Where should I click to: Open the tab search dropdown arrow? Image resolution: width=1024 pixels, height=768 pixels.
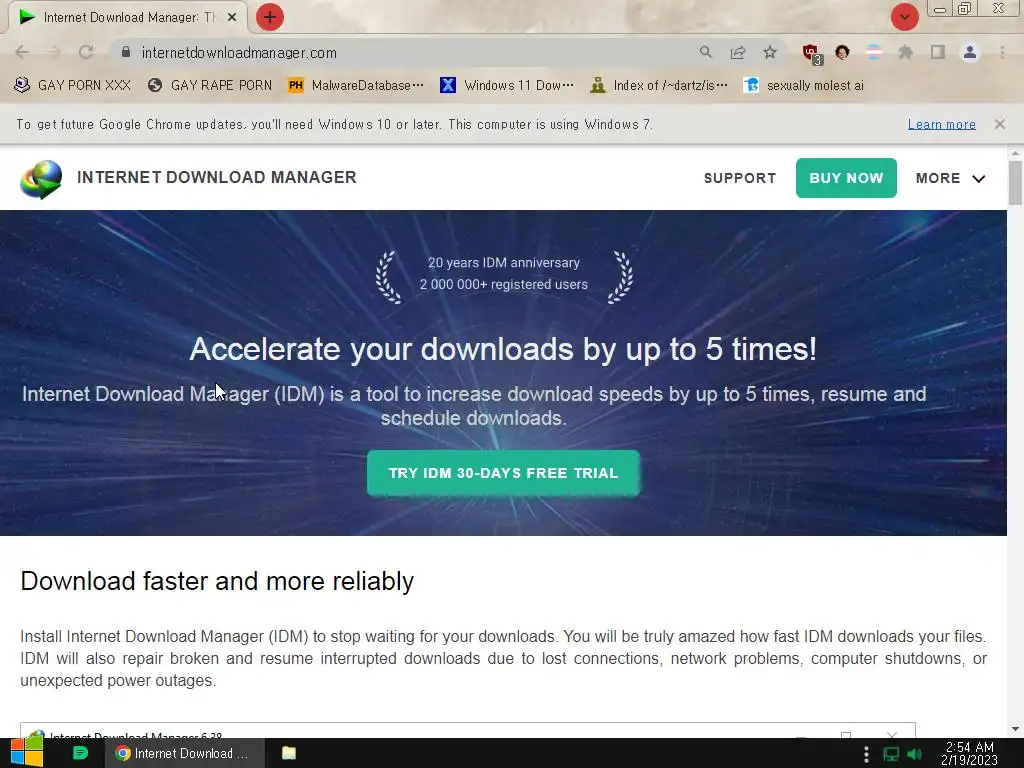[904, 17]
